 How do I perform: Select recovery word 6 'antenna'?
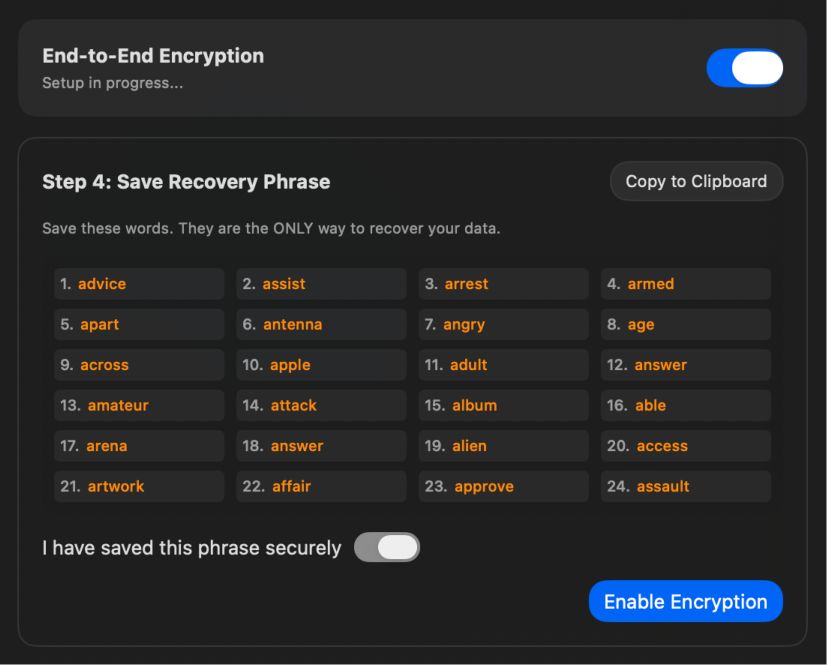320,324
